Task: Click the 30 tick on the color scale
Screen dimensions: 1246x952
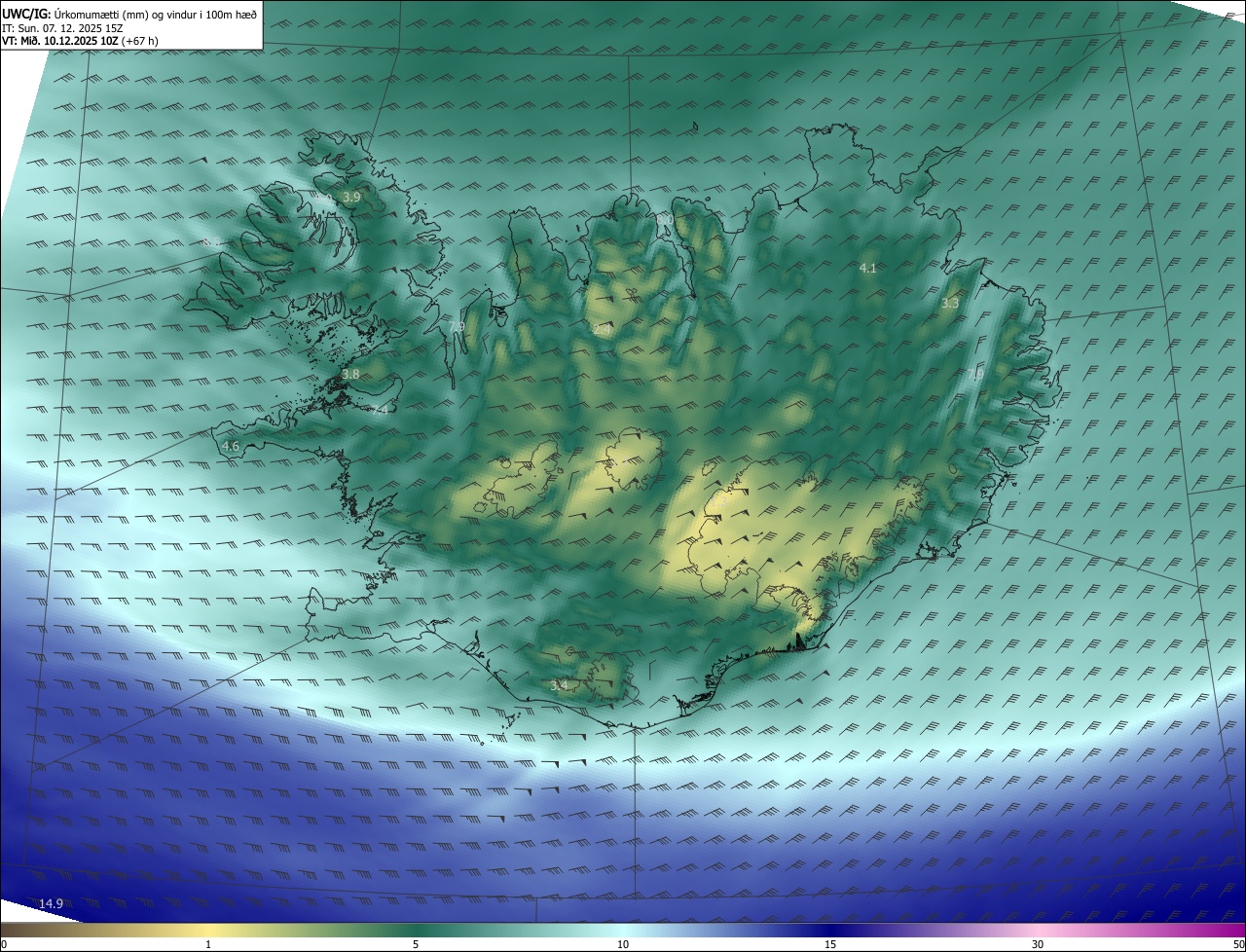Action: (x=1038, y=944)
